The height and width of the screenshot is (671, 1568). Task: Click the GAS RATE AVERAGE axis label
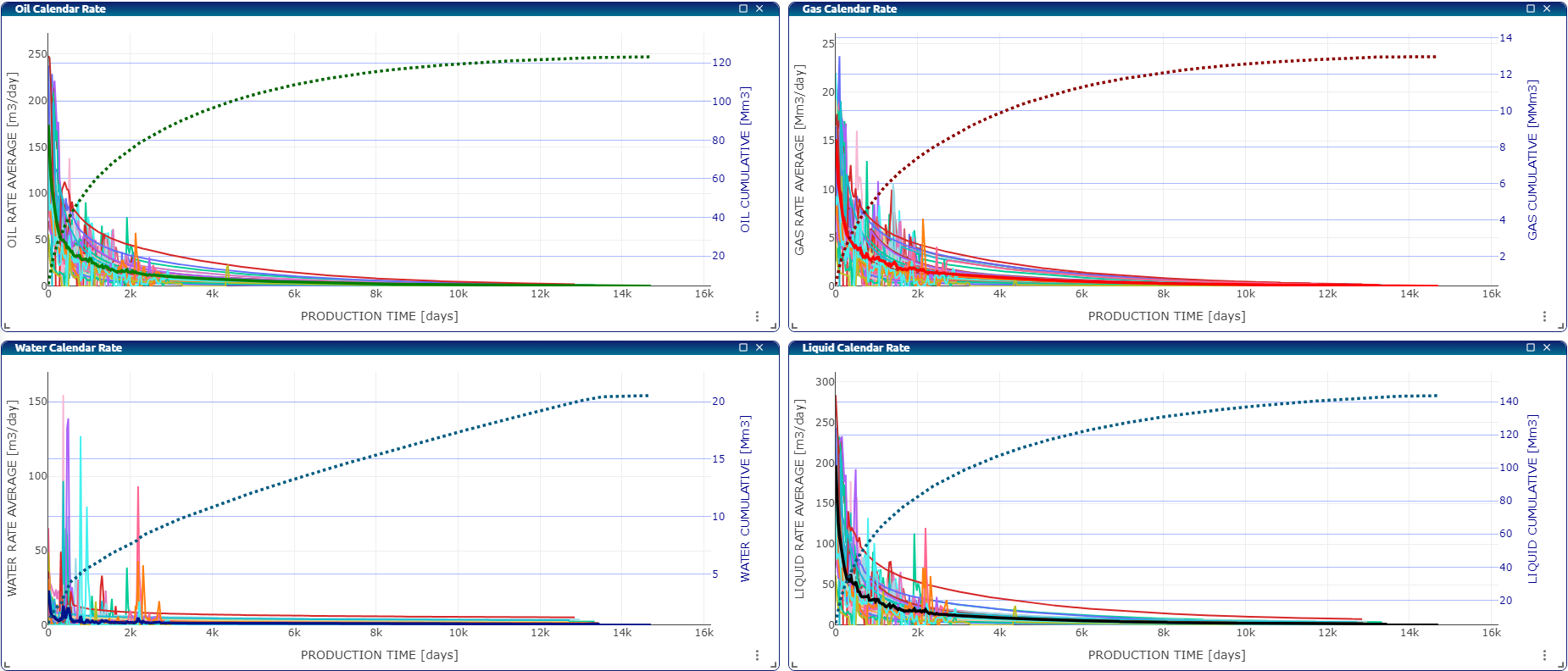(799, 159)
